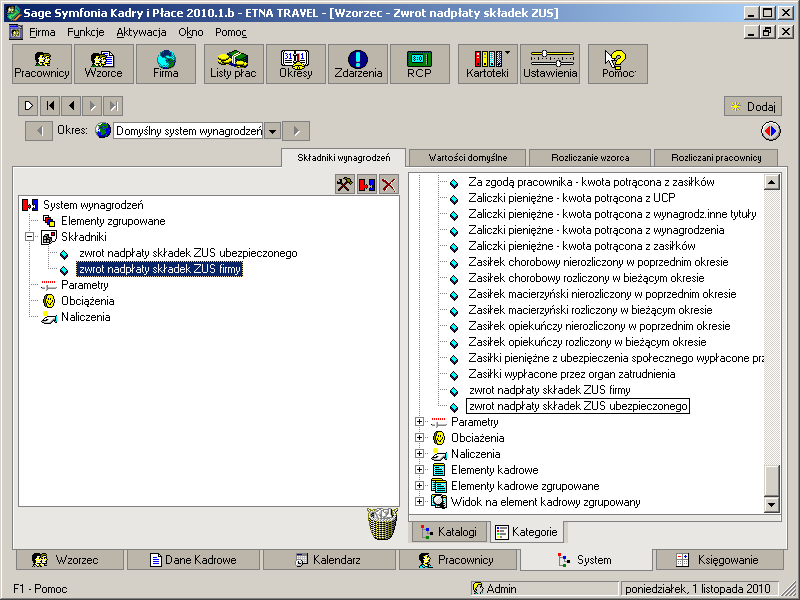This screenshot has width=800, height=600.
Task: Expand the Elementy kadrowe node
Action: tap(420, 470)
